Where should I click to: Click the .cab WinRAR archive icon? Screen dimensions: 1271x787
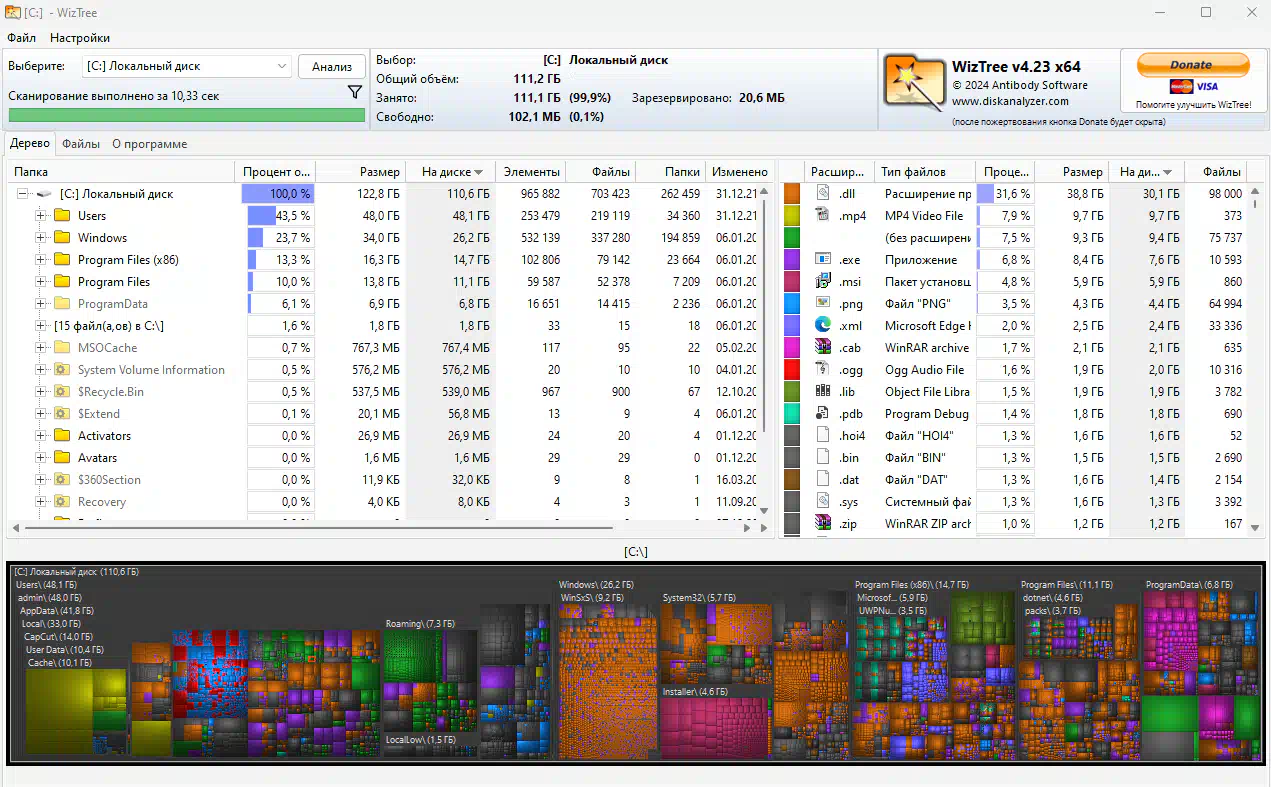click(823, 347)
